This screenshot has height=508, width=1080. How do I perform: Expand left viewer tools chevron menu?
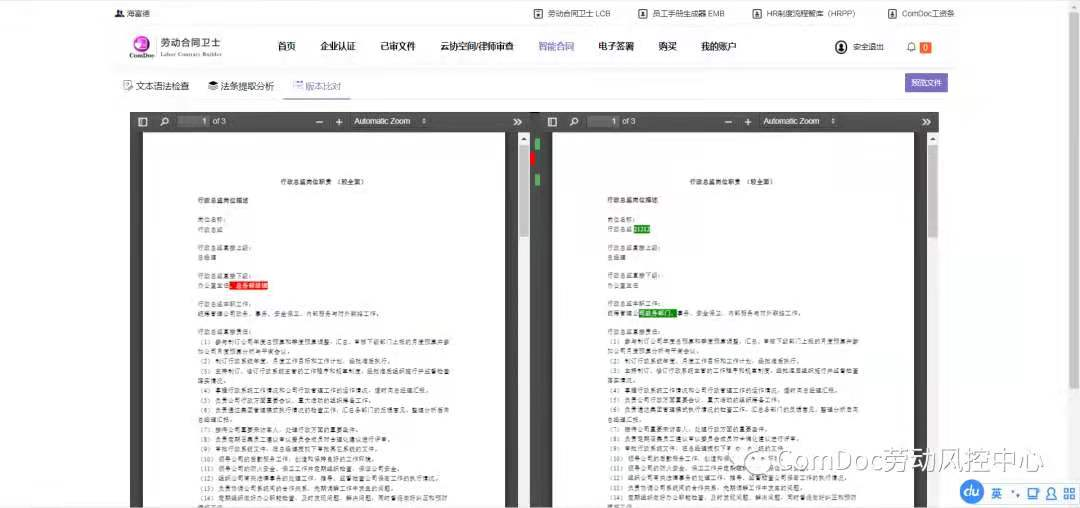[518, 122]
